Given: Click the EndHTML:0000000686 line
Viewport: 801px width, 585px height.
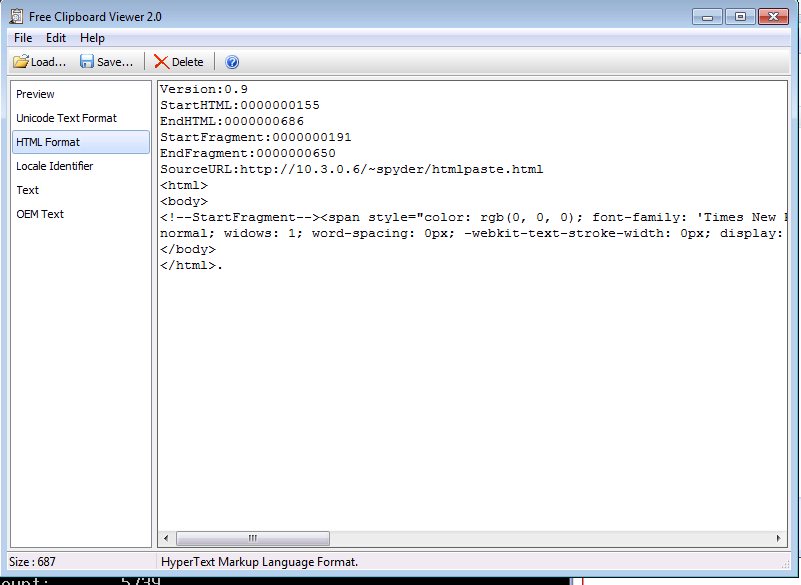Looking at the screenshot, I should [232, 121].
